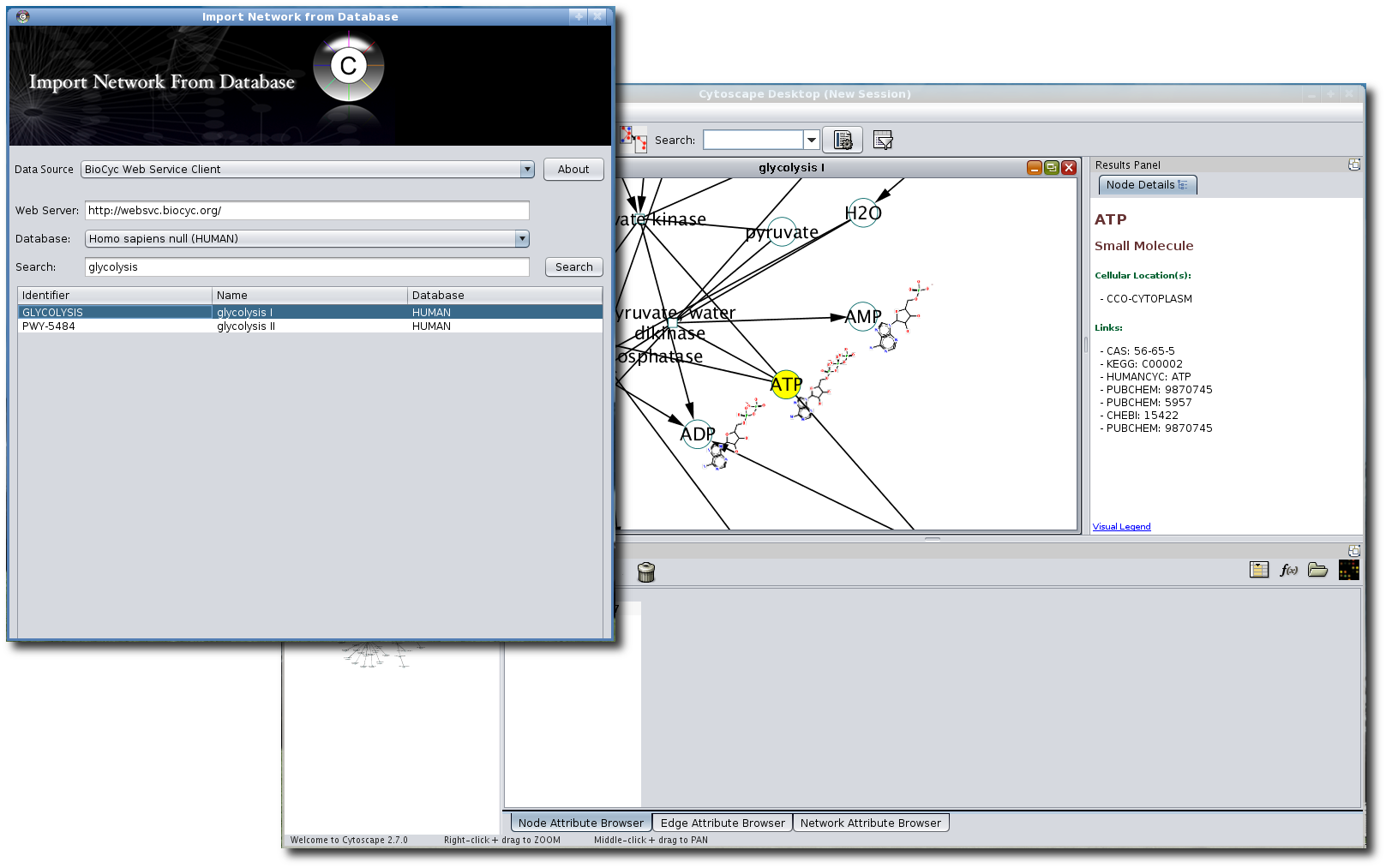1386x868 pixels.
Task: Click the Search button in Import dialog
Action: point(573,266)
